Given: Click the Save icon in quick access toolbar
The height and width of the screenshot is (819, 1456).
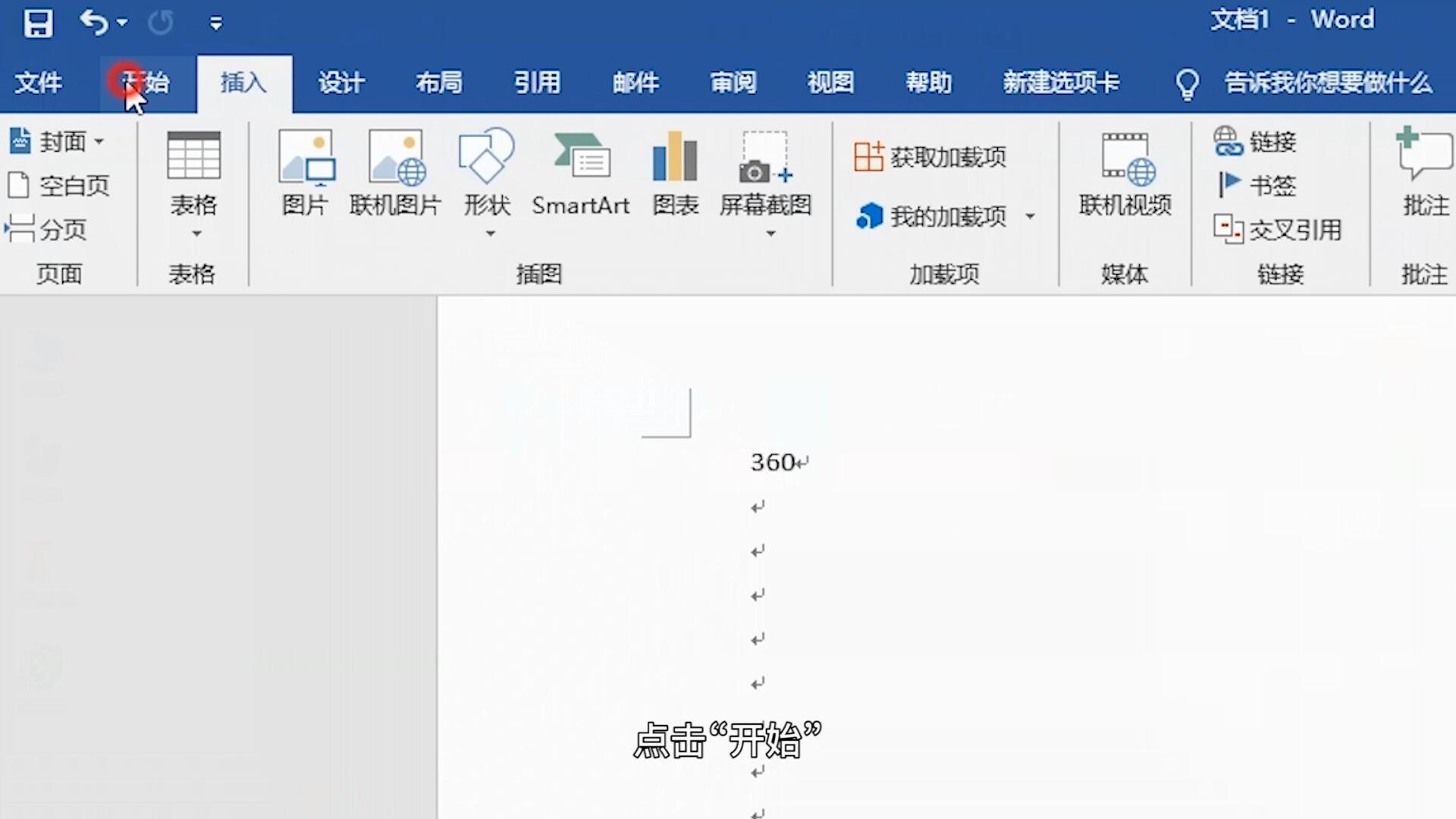Looking at the screenshot, I should point(38,23).
